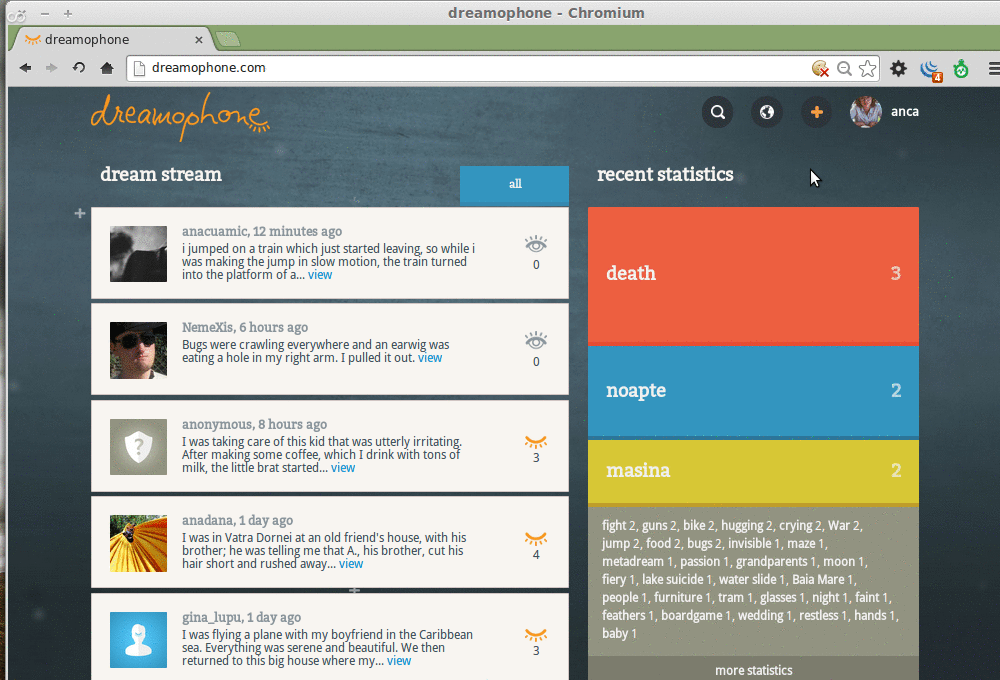
Task: Toggle the eye icon on anadana's dream
Action: click(x=536, y=538)
